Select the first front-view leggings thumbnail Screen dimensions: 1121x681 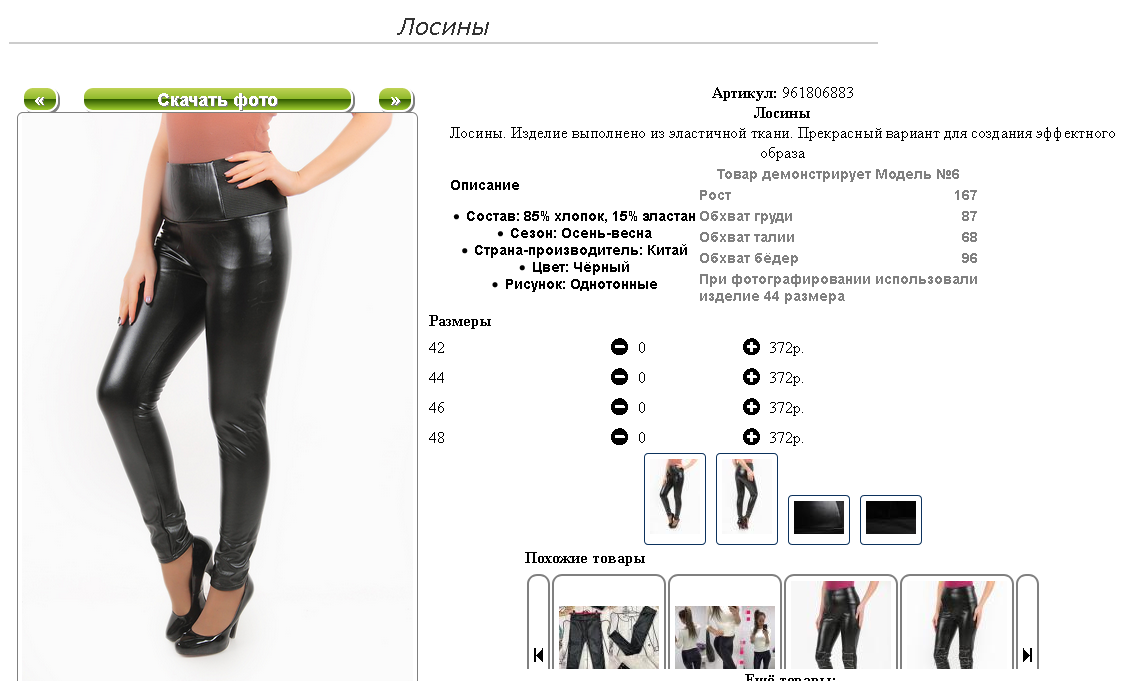[x=675, y=499]
